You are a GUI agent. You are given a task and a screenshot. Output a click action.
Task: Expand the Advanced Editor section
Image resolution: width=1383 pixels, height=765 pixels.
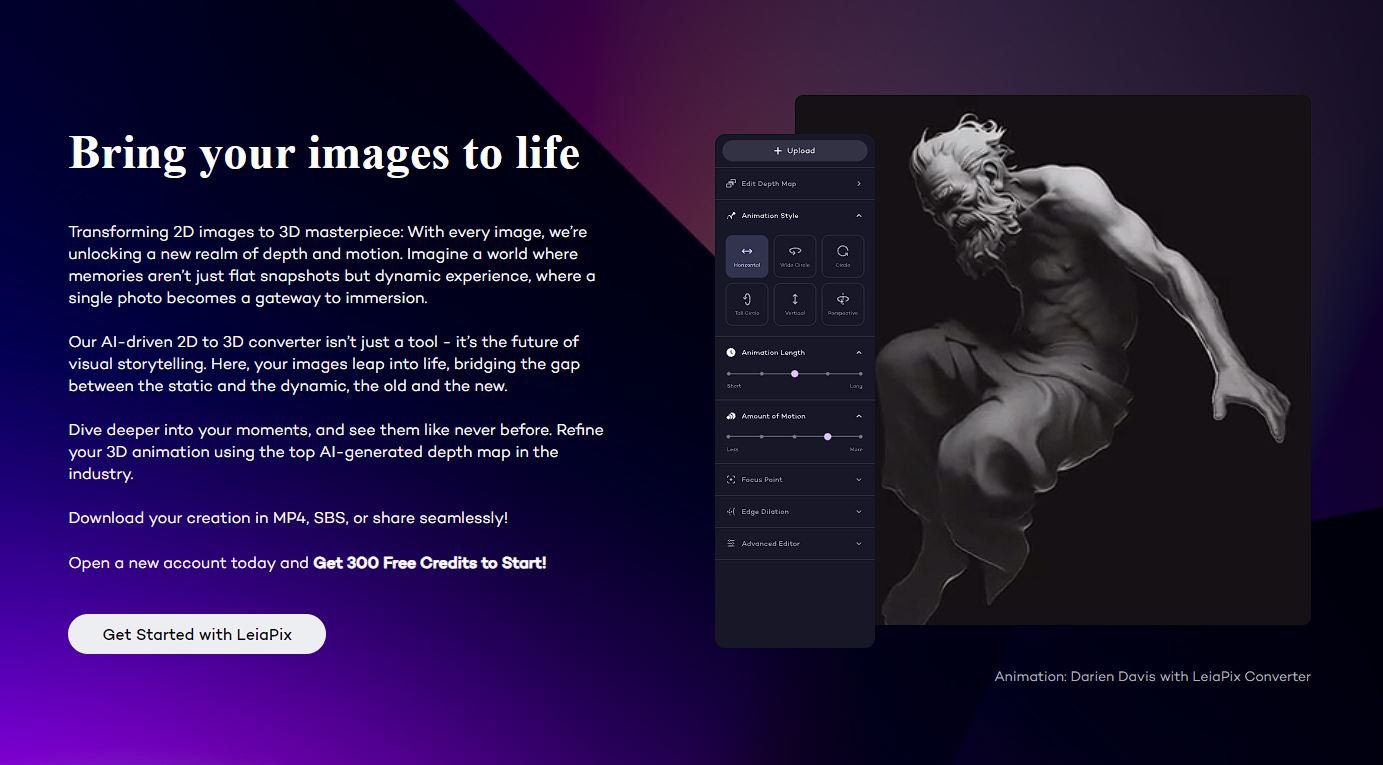(x=859, y=544)
